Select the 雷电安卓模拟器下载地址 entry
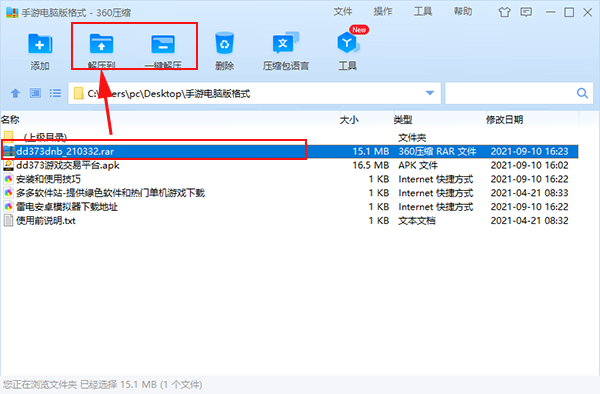 click(67, 207)
